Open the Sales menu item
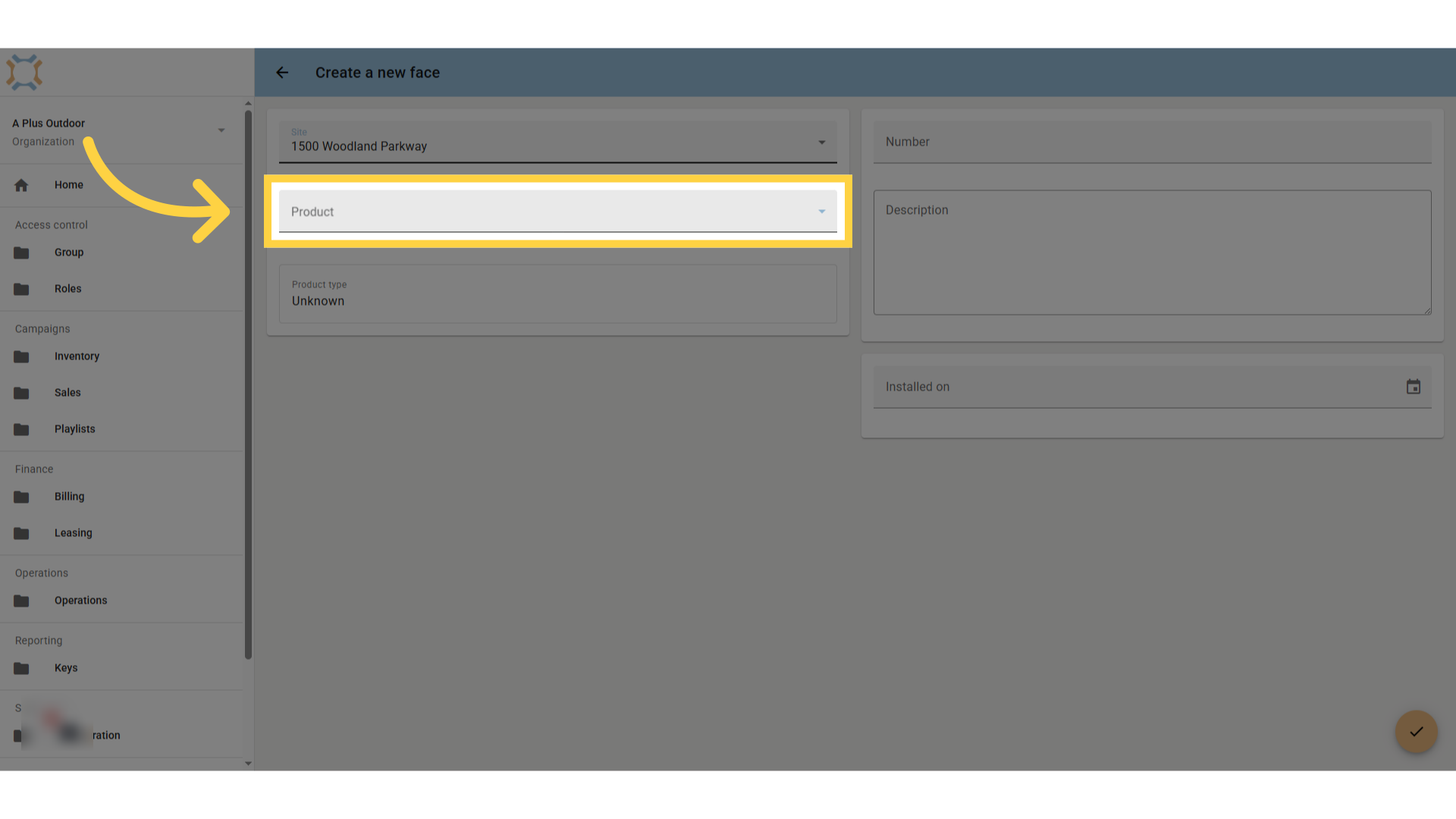This screenshot has height=819, width=1456. (121, 393)
